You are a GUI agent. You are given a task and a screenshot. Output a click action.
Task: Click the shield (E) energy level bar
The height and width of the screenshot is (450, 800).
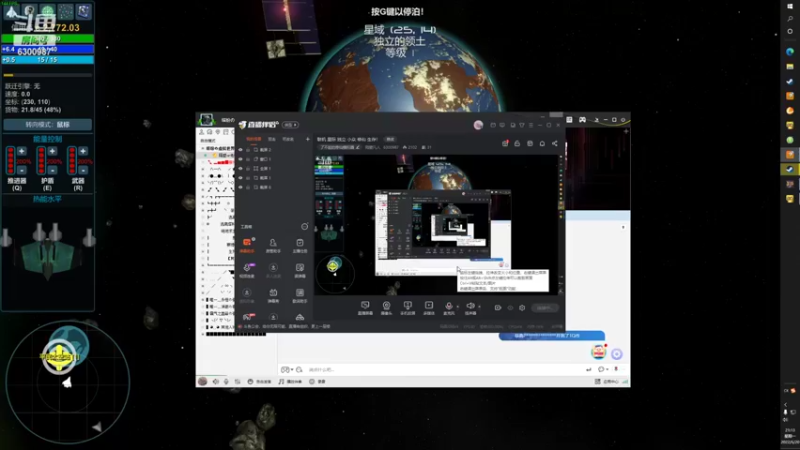[x=41, y=161]
